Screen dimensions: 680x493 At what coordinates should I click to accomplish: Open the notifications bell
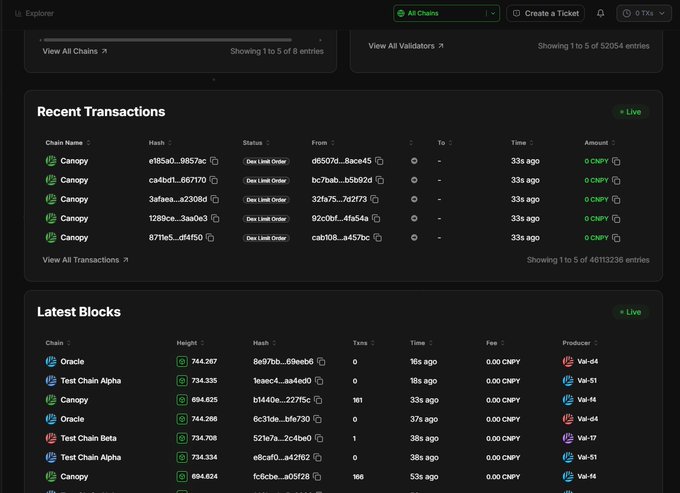click(x=600, y=13)
